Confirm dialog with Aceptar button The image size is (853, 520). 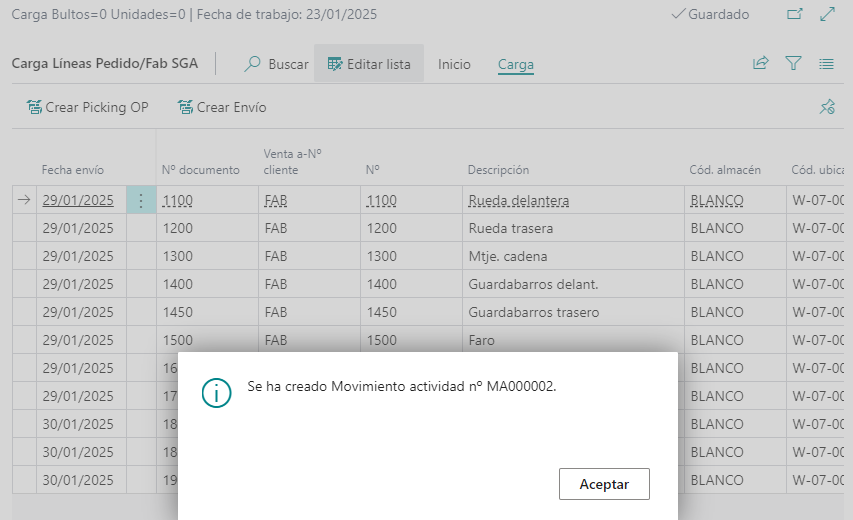(x=604, y=484)
